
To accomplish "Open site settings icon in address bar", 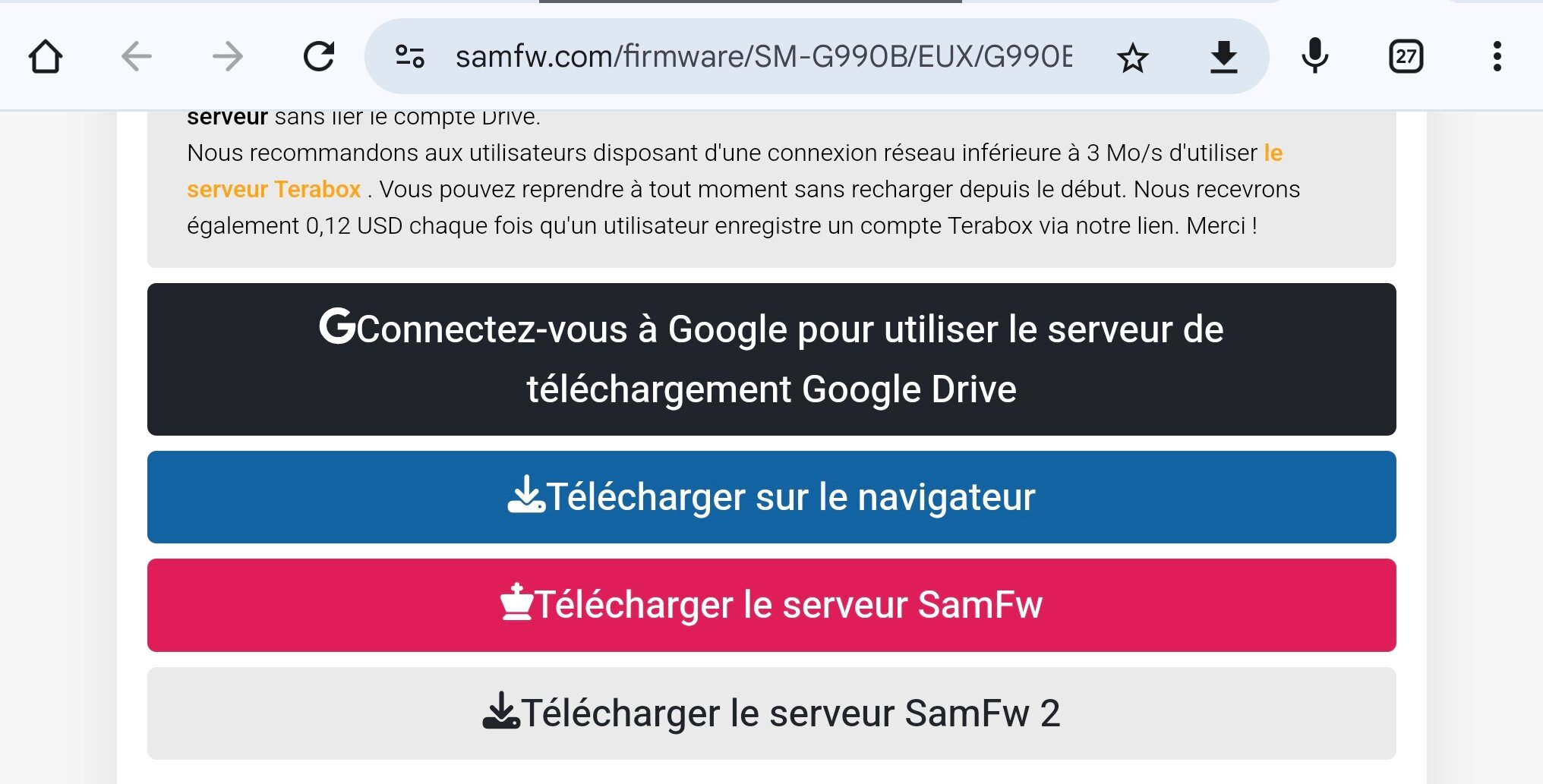I will tap(410, 57).
